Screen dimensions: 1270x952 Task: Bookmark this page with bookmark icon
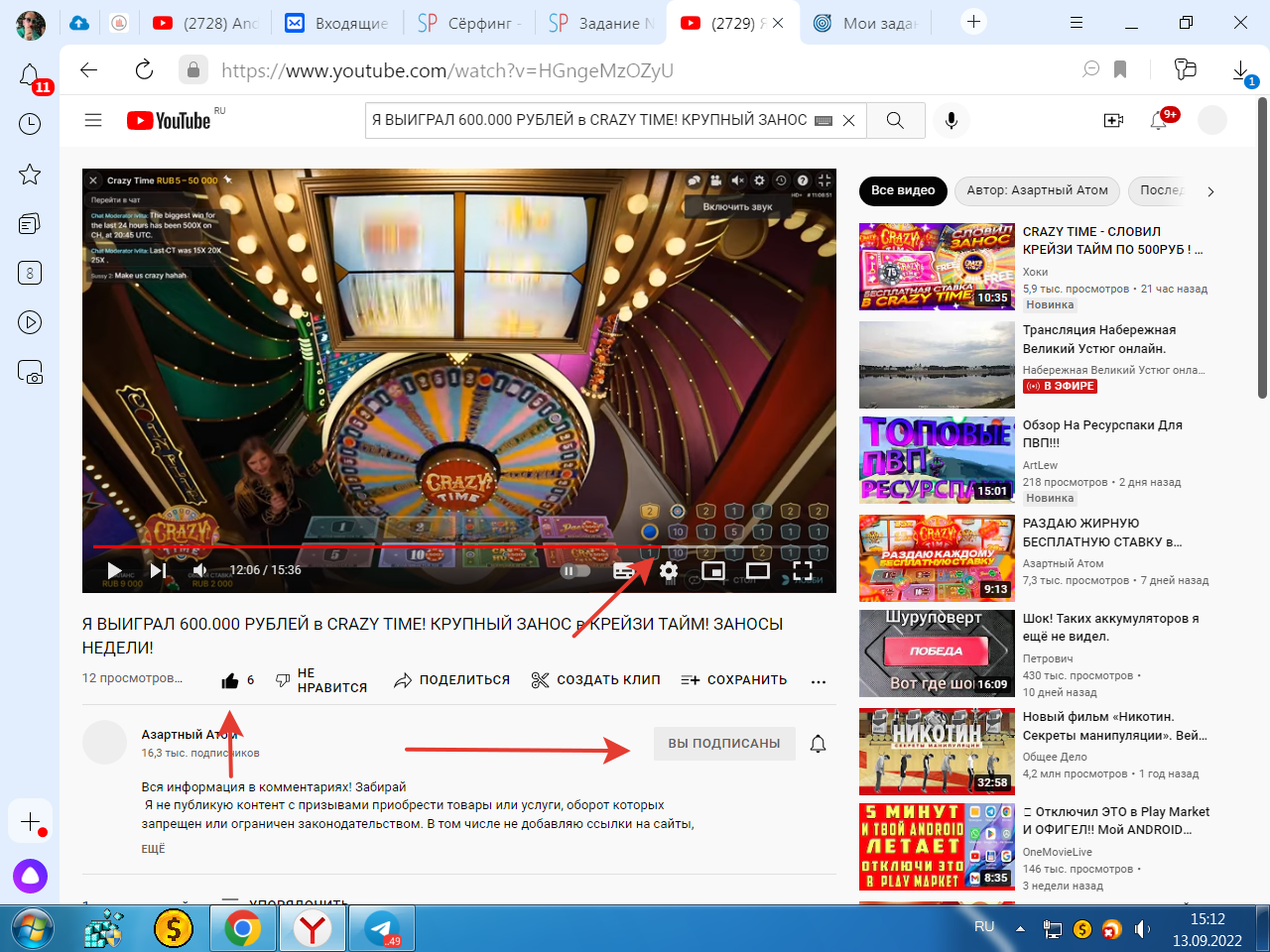tap(1120, 69)
